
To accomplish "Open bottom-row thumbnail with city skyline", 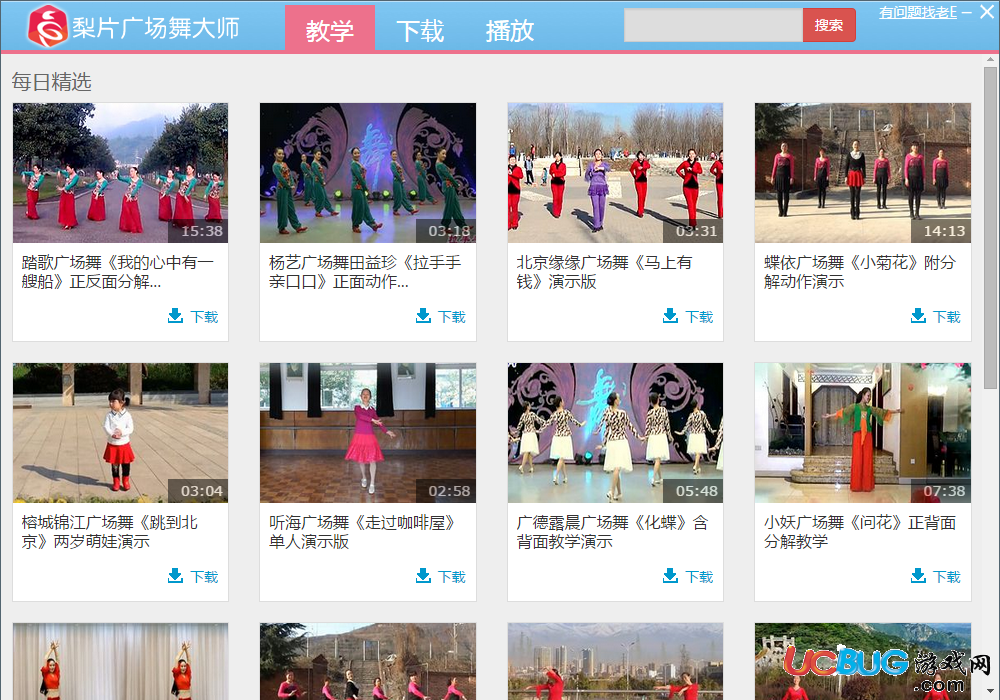I will pos(615,662).
